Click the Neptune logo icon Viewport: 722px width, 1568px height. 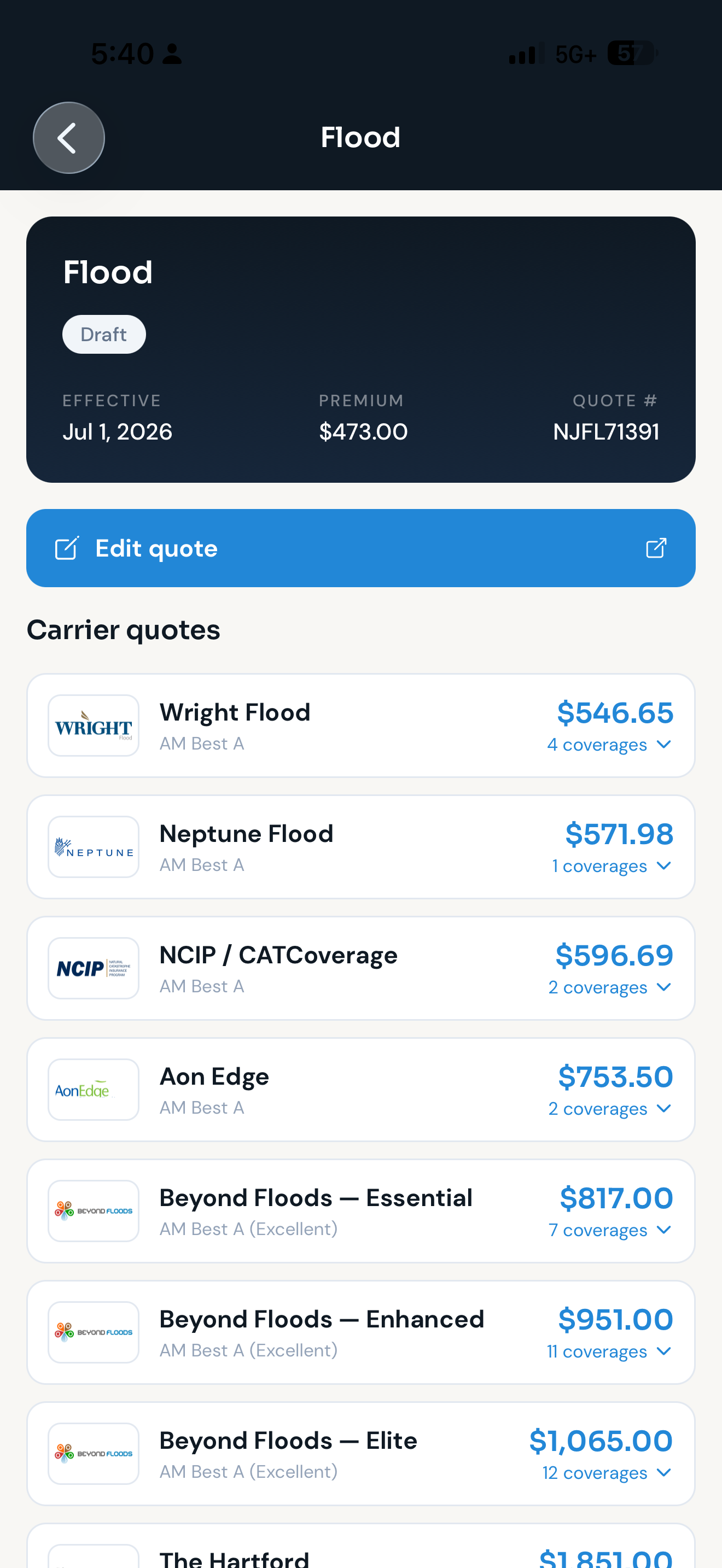[x=94, y=847]
